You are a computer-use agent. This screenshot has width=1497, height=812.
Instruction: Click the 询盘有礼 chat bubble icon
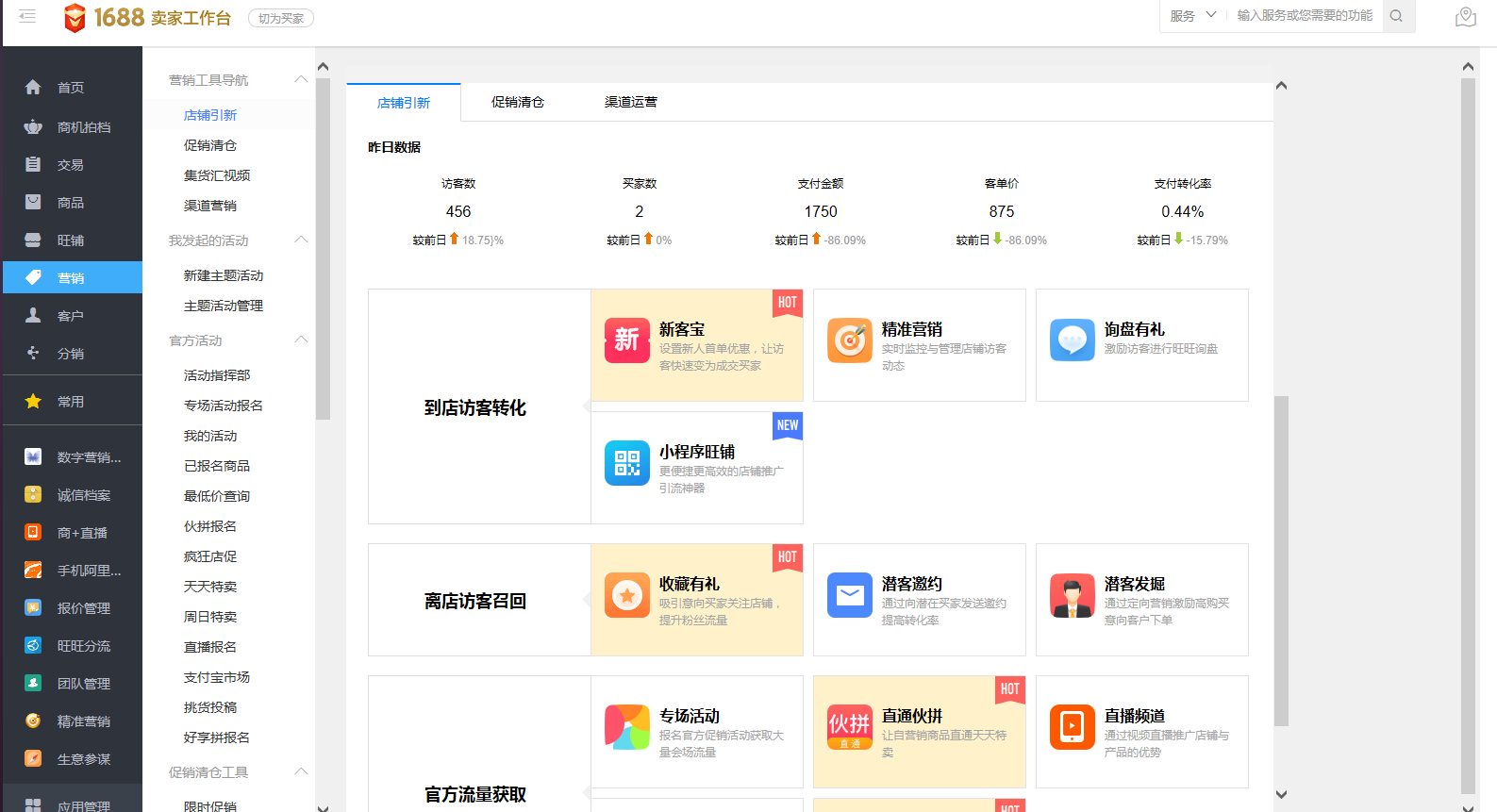pyautogui.click(x=1073, y=340)
